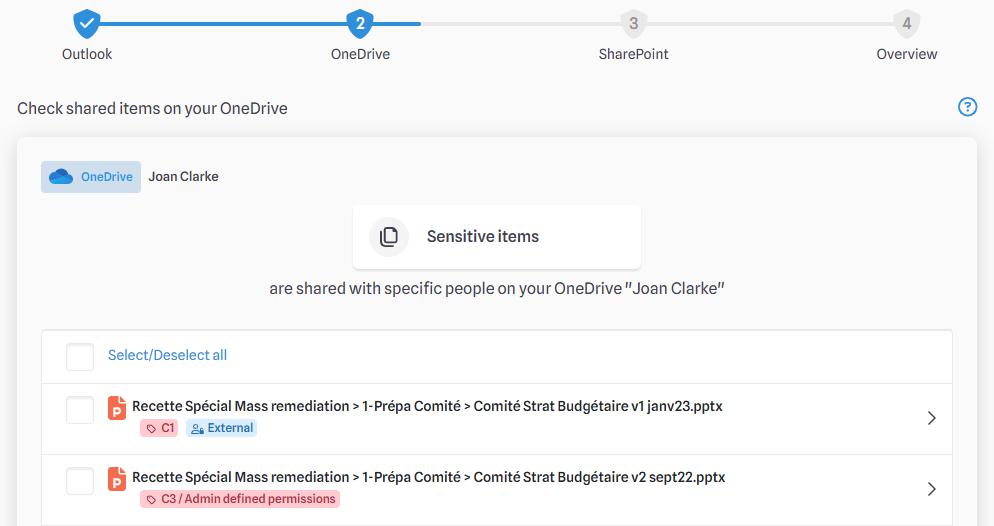Click the SharePoint step 3 shield icon
Image resolution: width=994 pixels, height=526 pixels.
[x=633, y=24]
